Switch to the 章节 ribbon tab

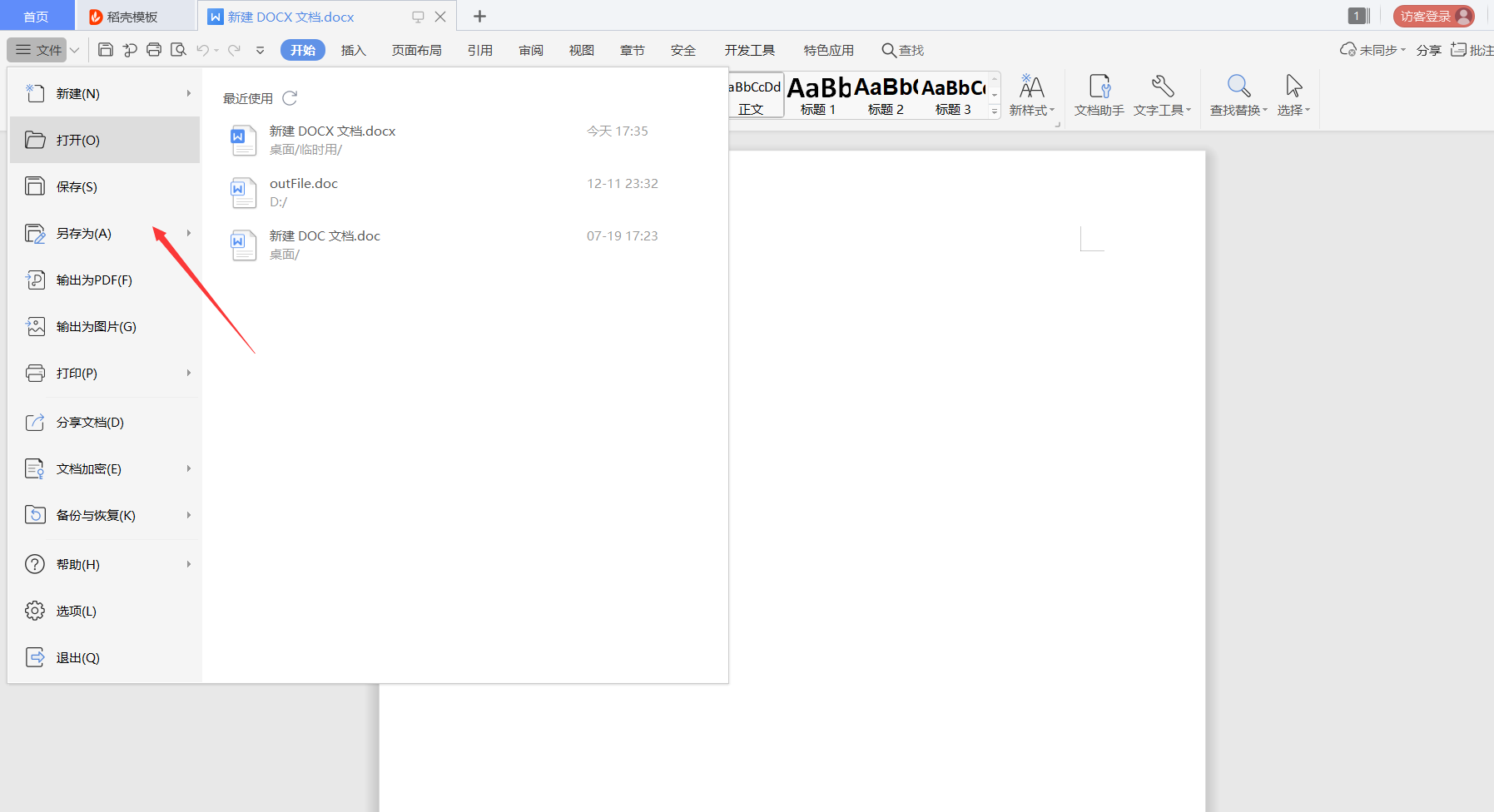tap(633, 50)
